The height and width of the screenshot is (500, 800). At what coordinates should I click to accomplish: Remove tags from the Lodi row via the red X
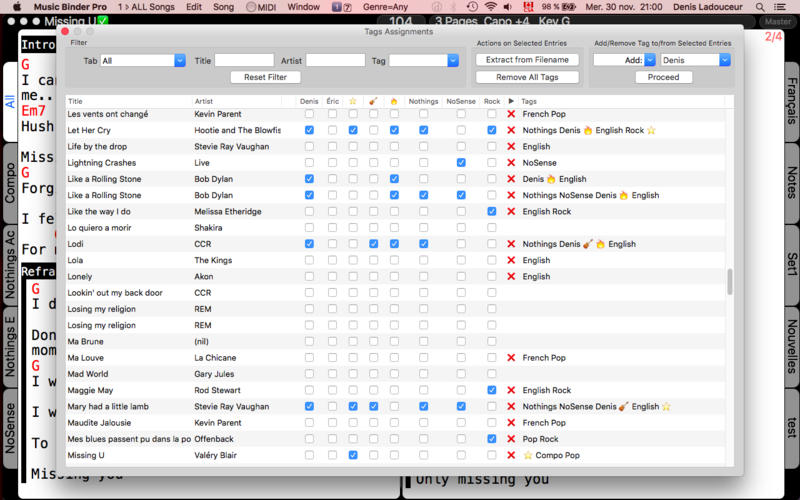point(511,244)
